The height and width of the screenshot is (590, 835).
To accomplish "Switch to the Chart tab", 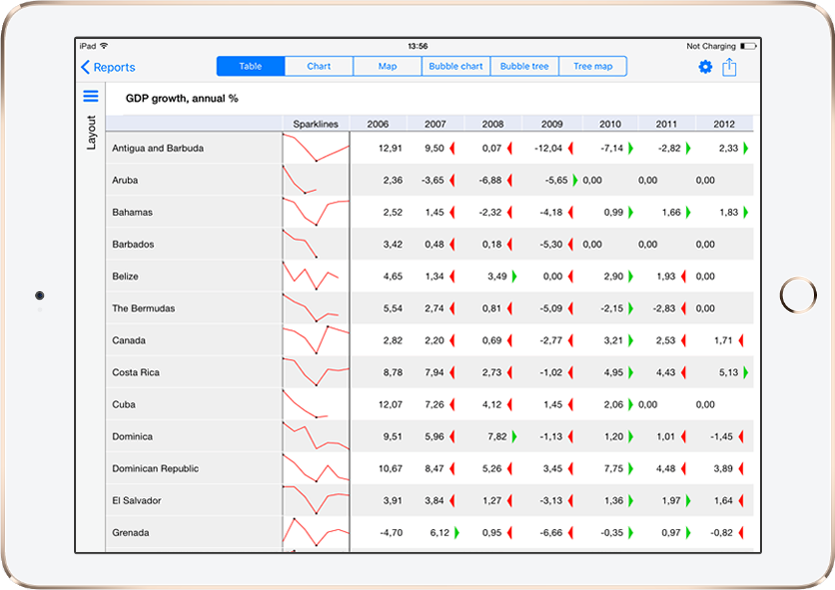I will 319,66.
